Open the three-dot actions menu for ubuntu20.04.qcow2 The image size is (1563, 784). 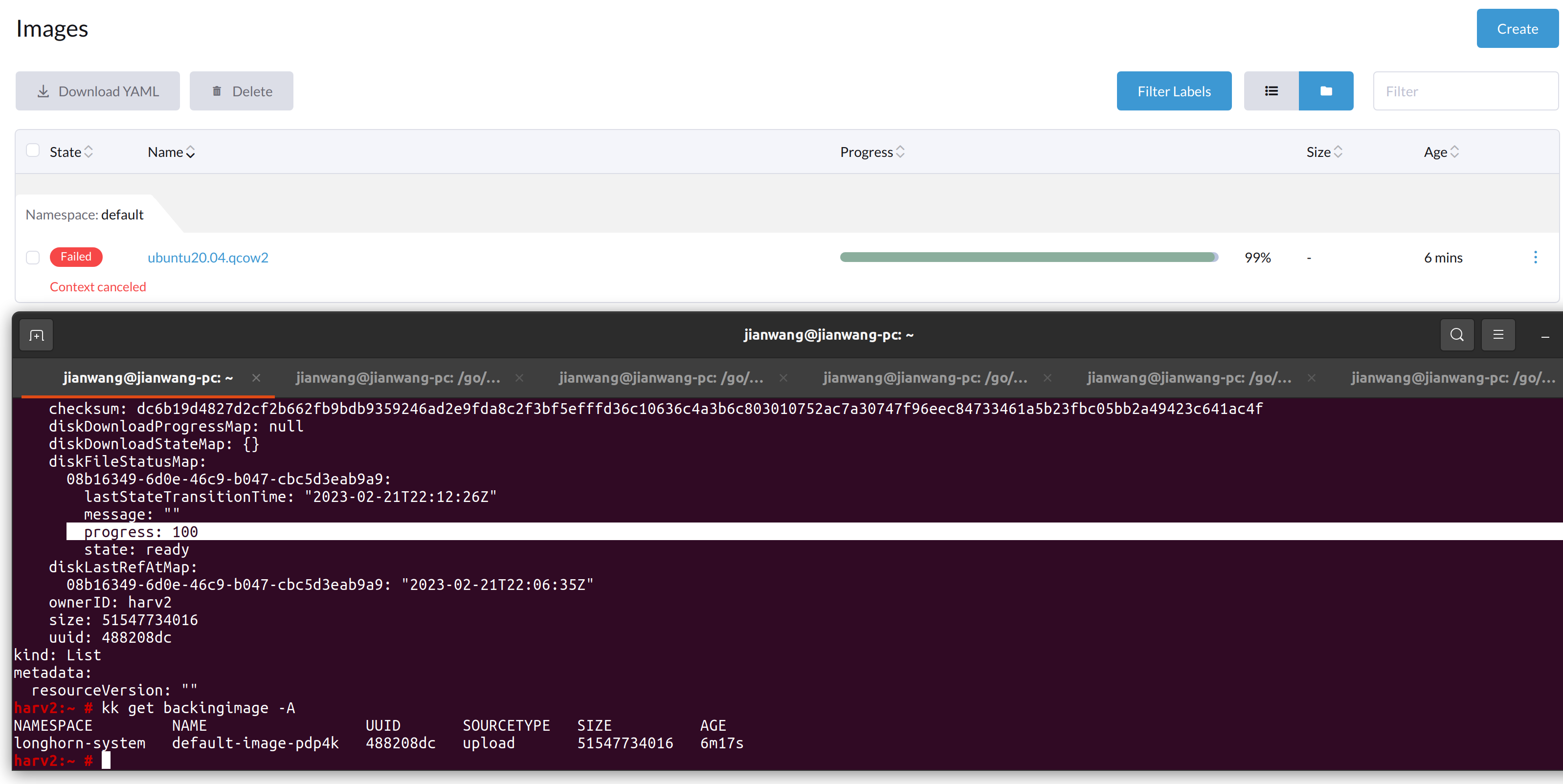(1535, 257)
